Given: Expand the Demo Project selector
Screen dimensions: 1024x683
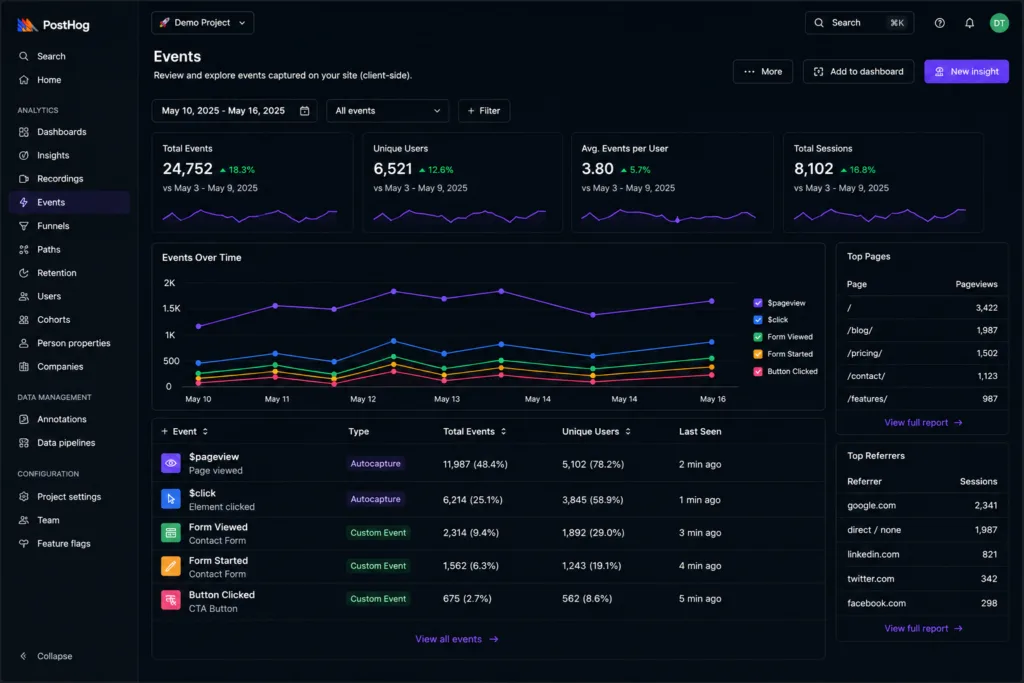Looking at the screenshot, I should (202, 23).
